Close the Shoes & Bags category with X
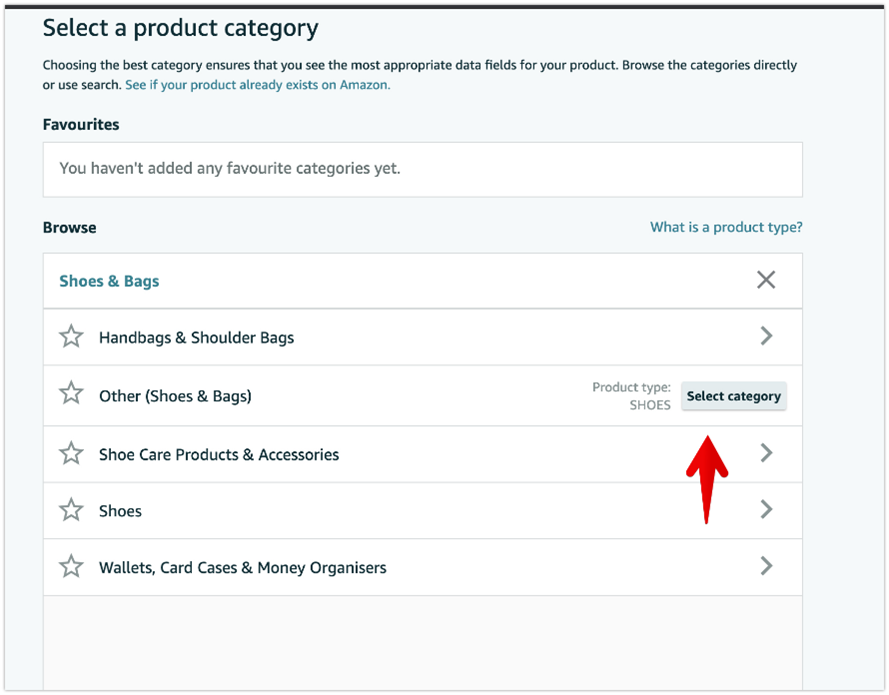 pyautogui.click(x=766, y=280)
